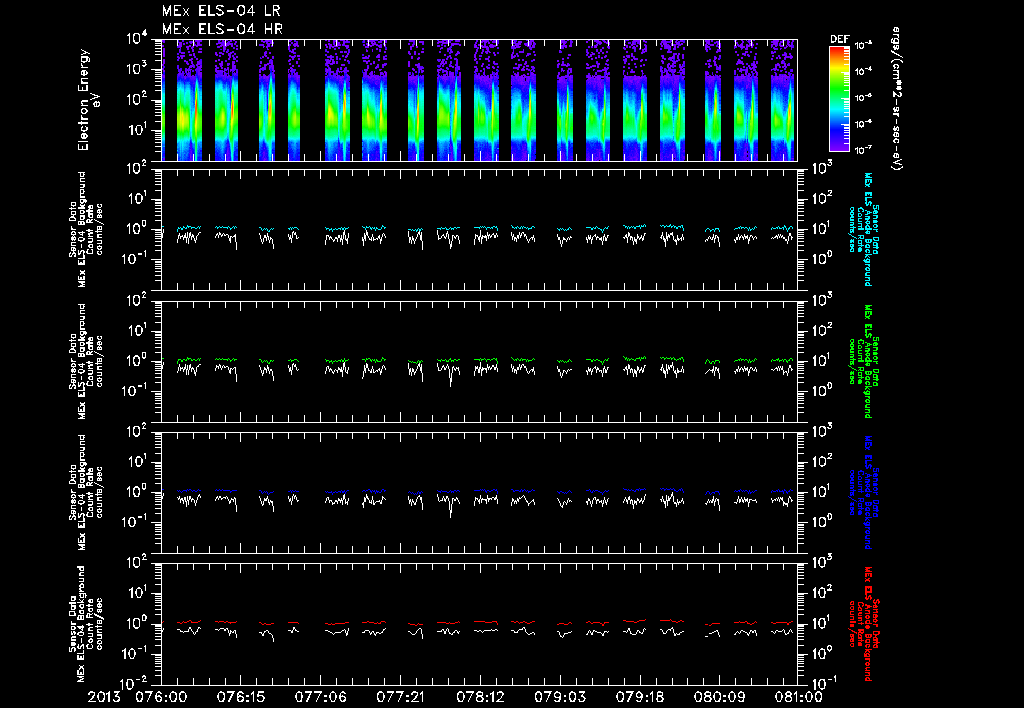Click the rainbow DEF color bar

point(839,99)
